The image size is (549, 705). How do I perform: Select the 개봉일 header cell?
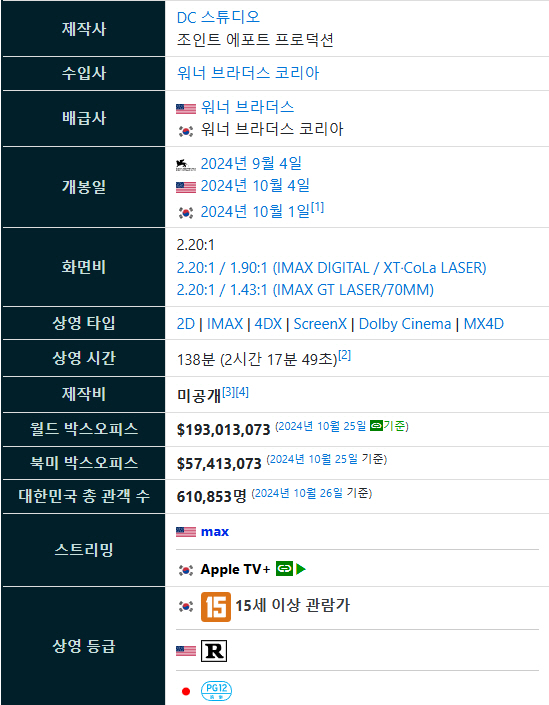(x=84, y=187)
